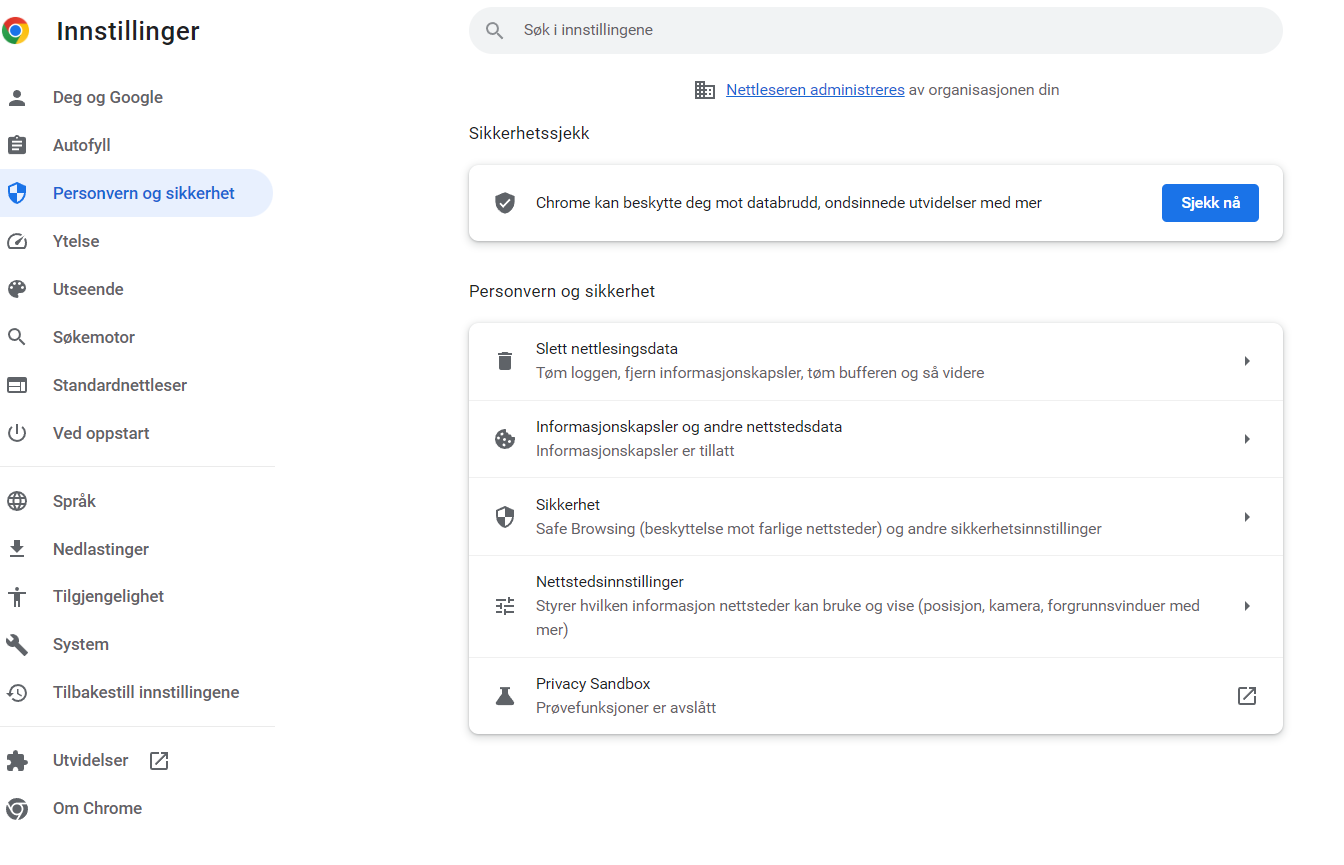Image resolution: width=1344 pixels, height=865 pixels.
Task: Open Nedlastinger in the sidebar
Action: 101,549
